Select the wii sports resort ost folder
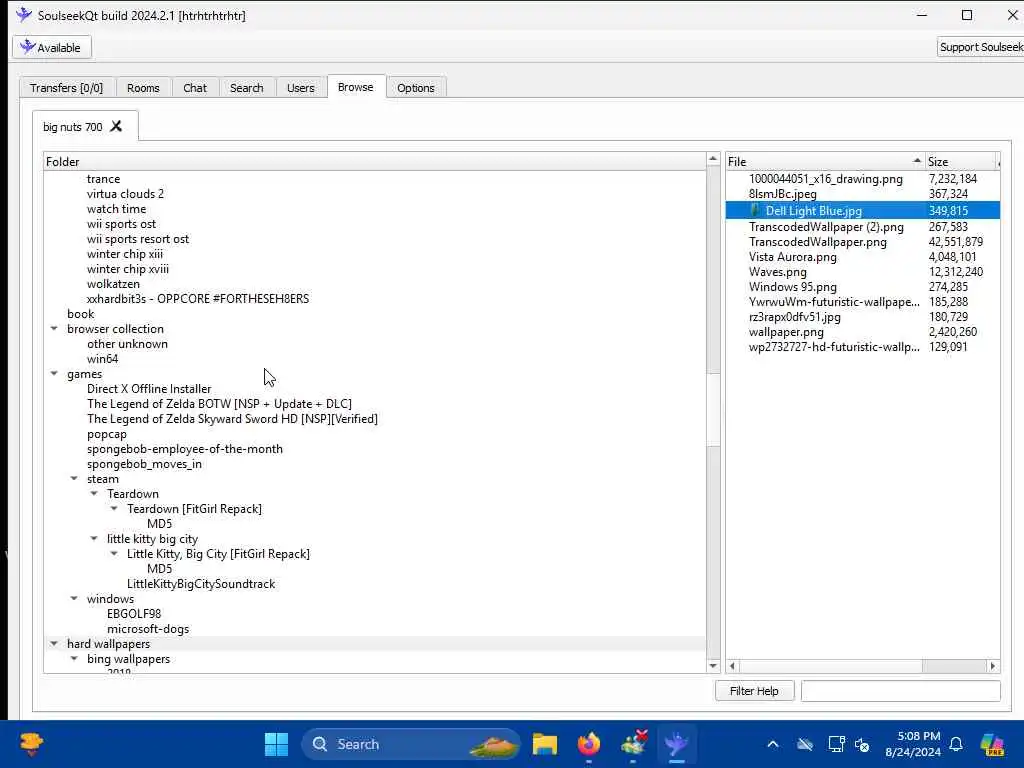Viewport: 1024px width, 768px height. click(138, 239)
